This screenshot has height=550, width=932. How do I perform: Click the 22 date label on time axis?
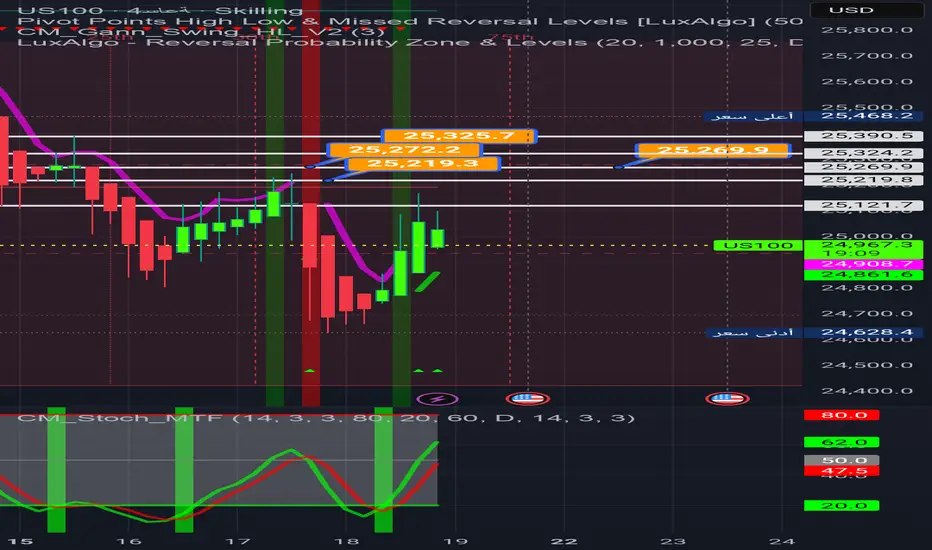pyautogui.click(x=564, y=541)
